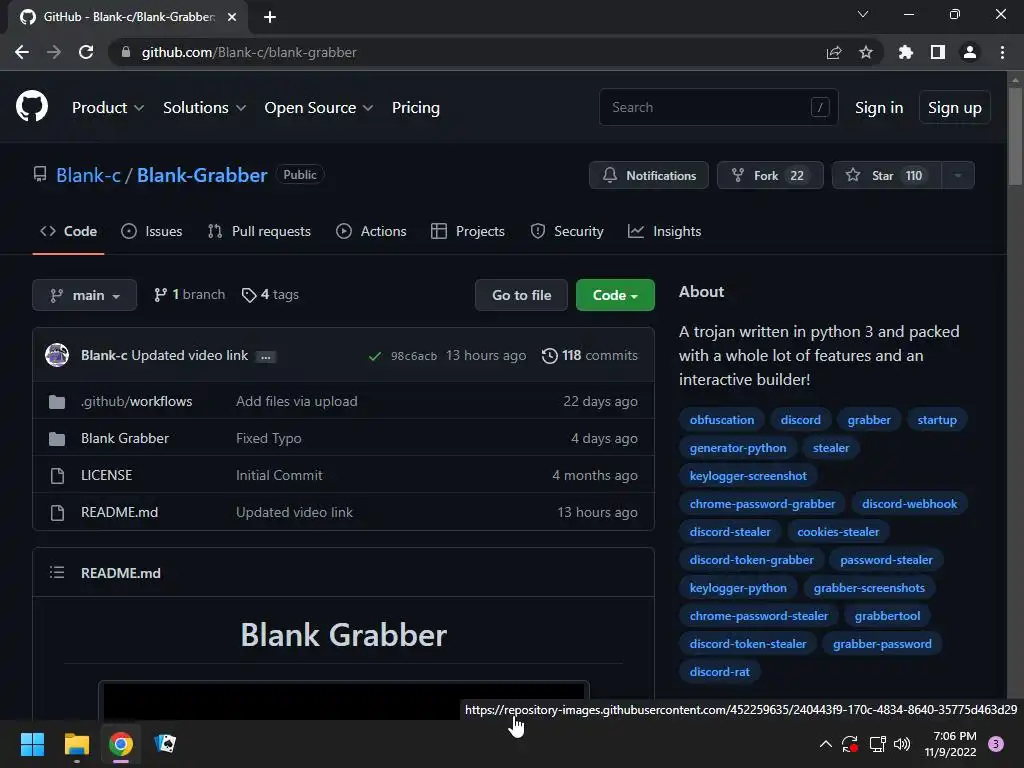This screenshot has height=768, width=1024.
Task: Click the Sign up button
Action: tap(954, 107)
